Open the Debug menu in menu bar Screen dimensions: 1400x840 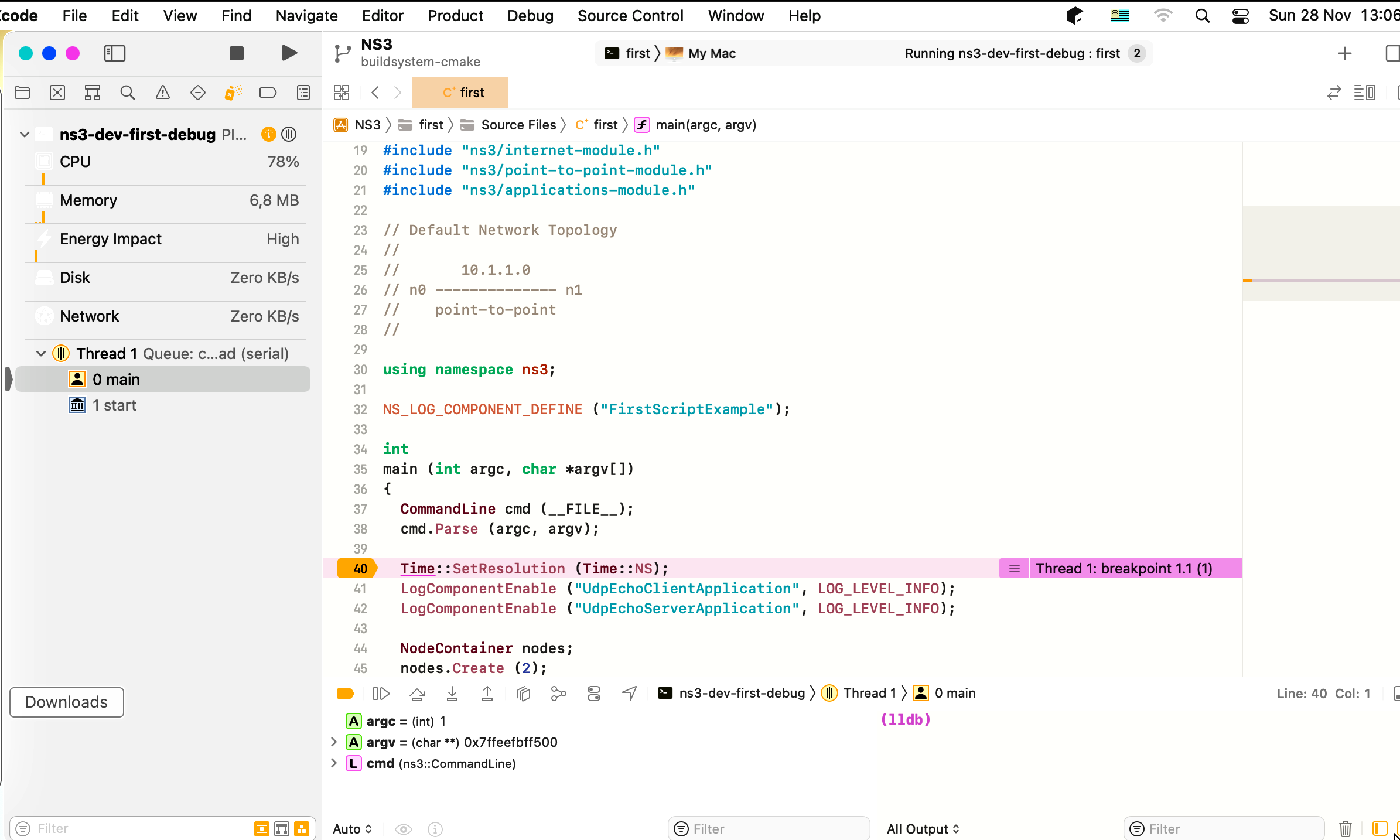pos(530,15)
